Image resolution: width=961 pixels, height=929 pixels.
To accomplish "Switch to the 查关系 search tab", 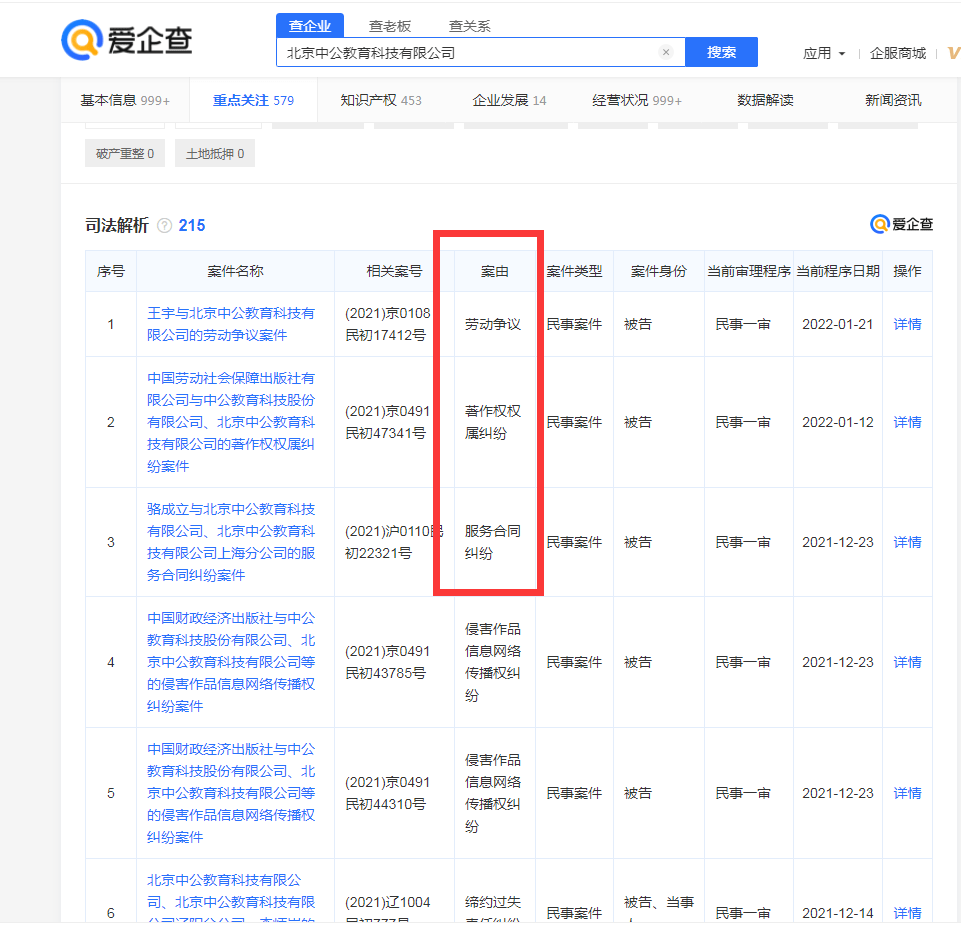I will (469, 26).
